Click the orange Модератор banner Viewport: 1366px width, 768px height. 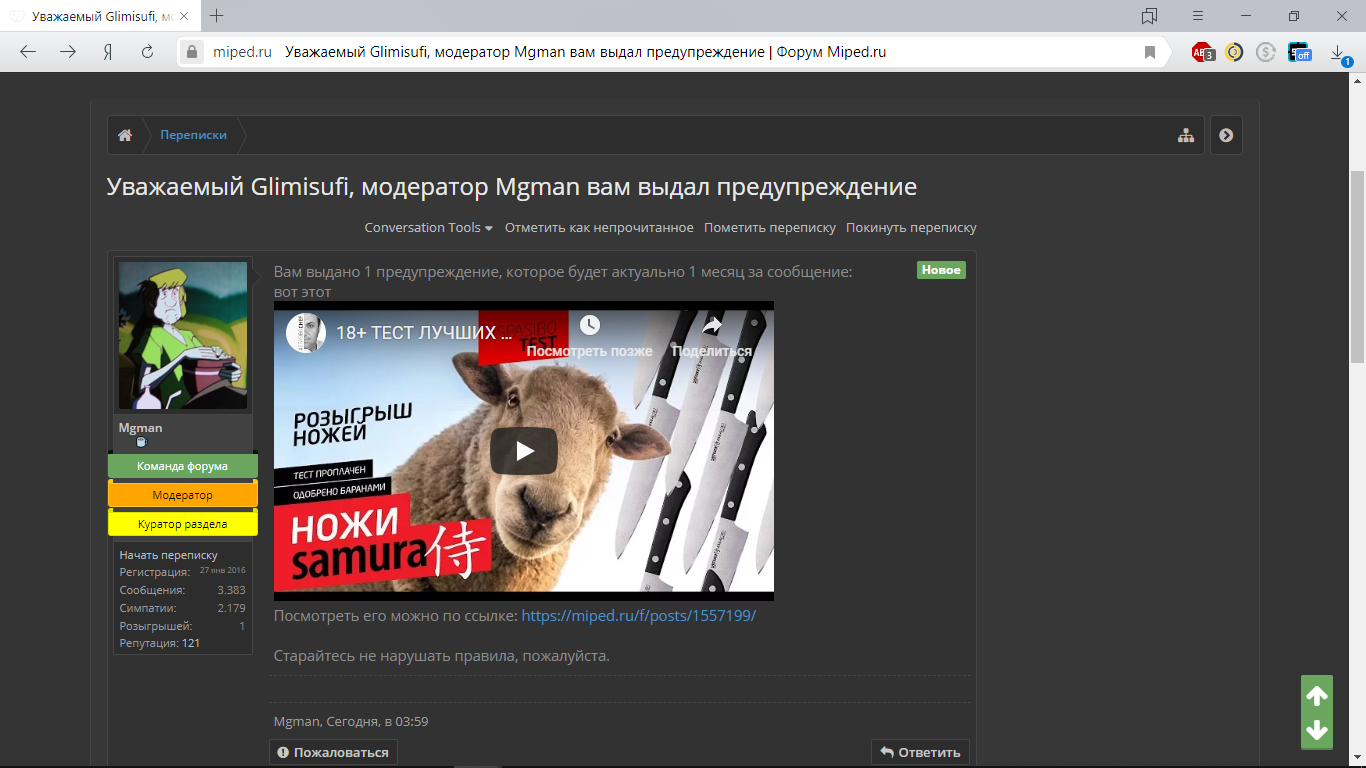[183, 495]
